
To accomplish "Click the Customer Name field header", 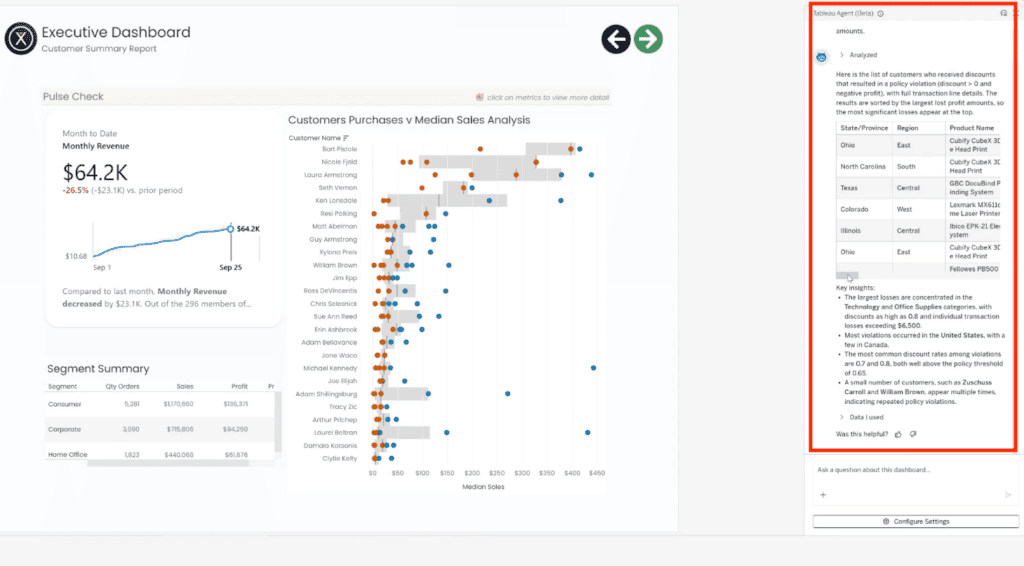I will pos(315,138).
